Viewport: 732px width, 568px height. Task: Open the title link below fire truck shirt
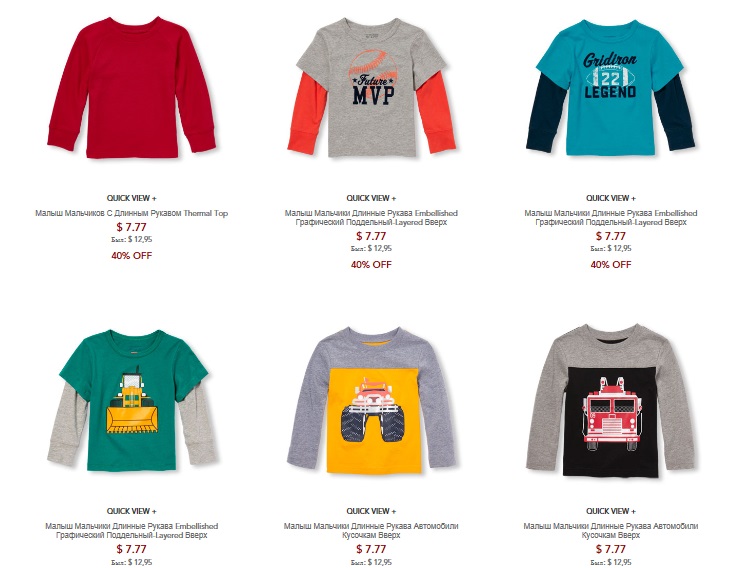[x=611, y=531]
